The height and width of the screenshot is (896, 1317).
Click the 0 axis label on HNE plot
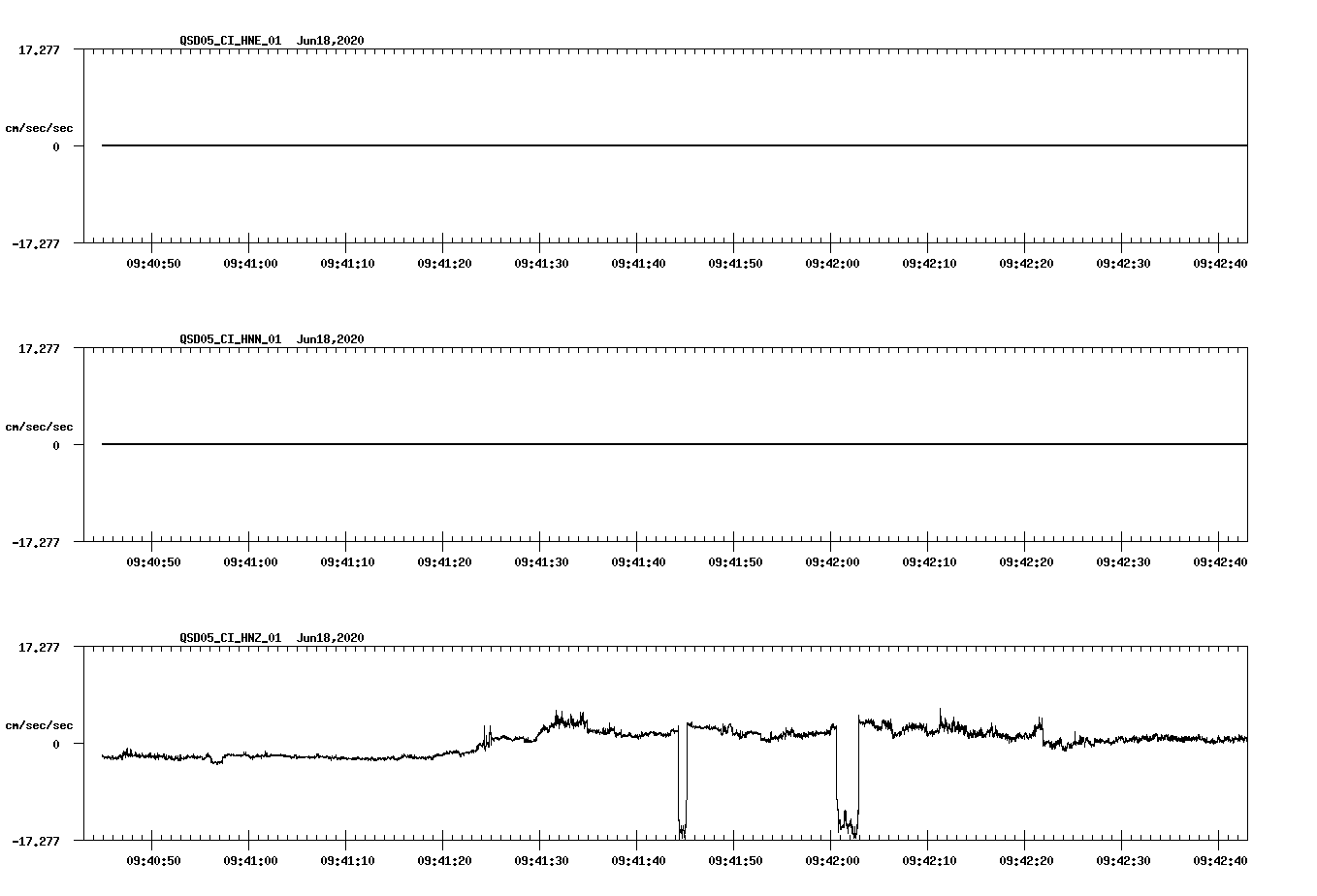pyautogui.click(x=56, y=146)
